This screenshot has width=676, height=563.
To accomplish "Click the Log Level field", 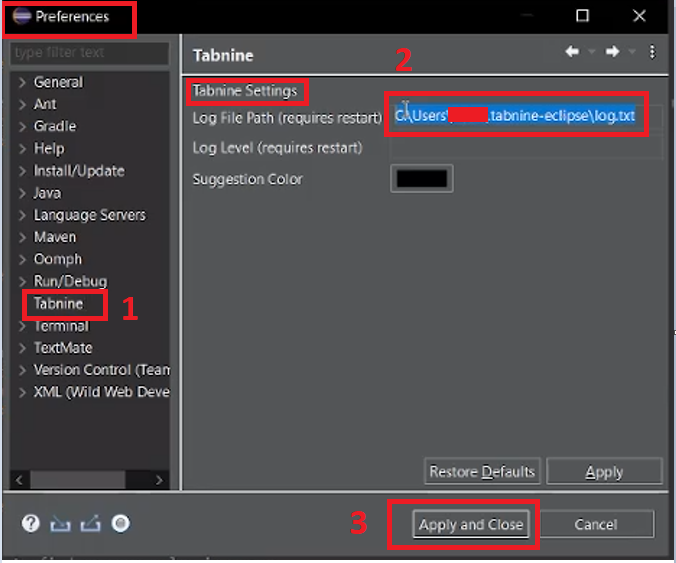I will pyautogui.click(x=526, y=148).
